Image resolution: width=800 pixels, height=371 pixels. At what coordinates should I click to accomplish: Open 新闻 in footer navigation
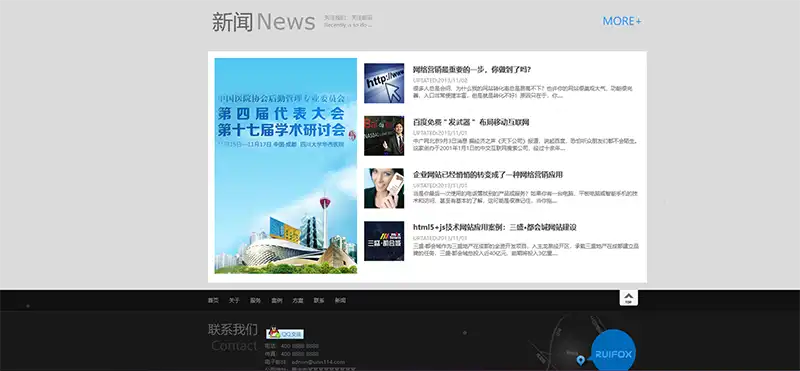click(340, 301)
